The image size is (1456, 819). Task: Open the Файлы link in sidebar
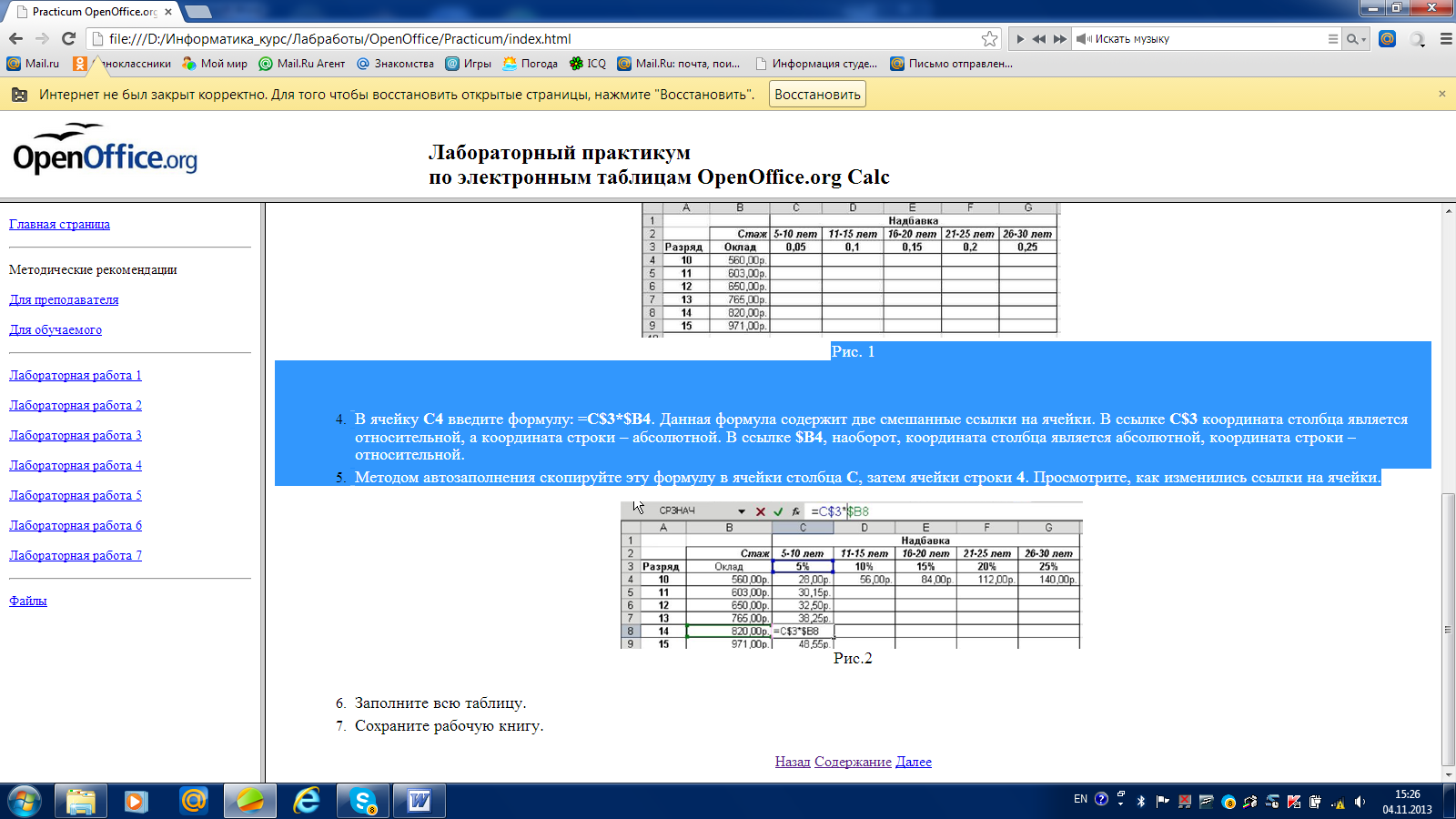[28, 601]
